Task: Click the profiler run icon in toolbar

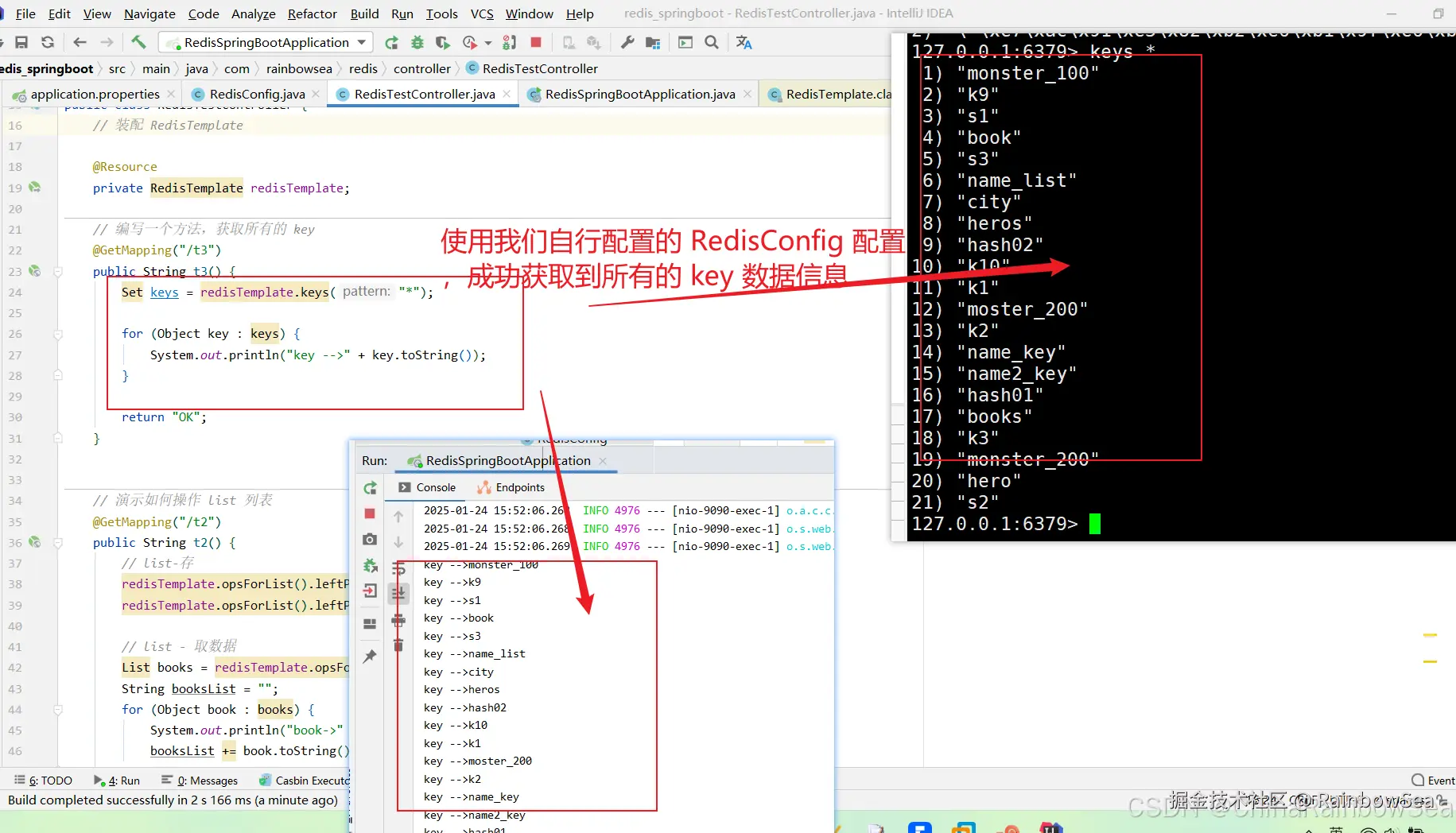Action: 470,42
